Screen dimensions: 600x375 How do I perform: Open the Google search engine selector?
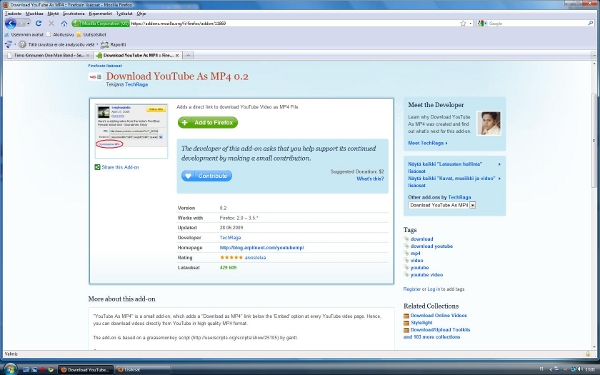click(483, 23)
